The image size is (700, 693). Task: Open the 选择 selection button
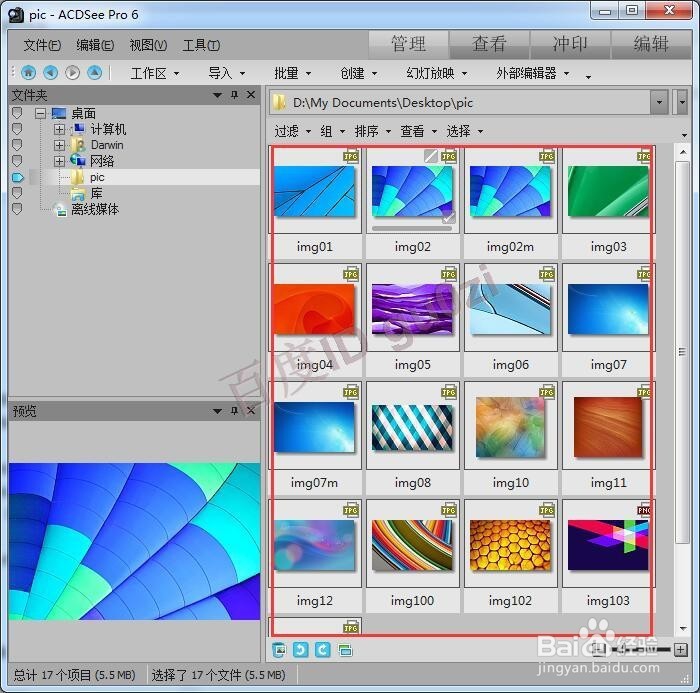[x=465, y=131]
